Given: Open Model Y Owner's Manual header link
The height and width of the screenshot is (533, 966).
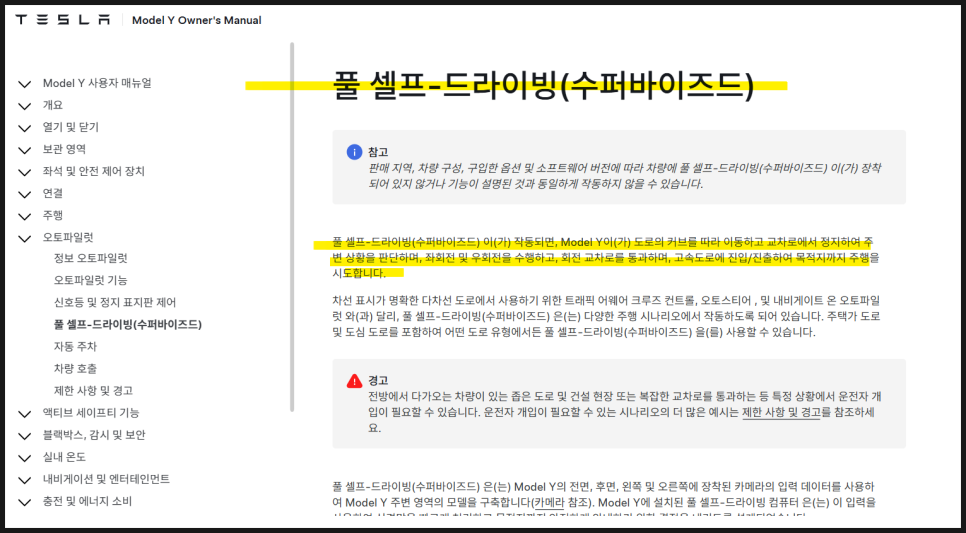Looking at the screenshot, I should click(x=197, y=20).
